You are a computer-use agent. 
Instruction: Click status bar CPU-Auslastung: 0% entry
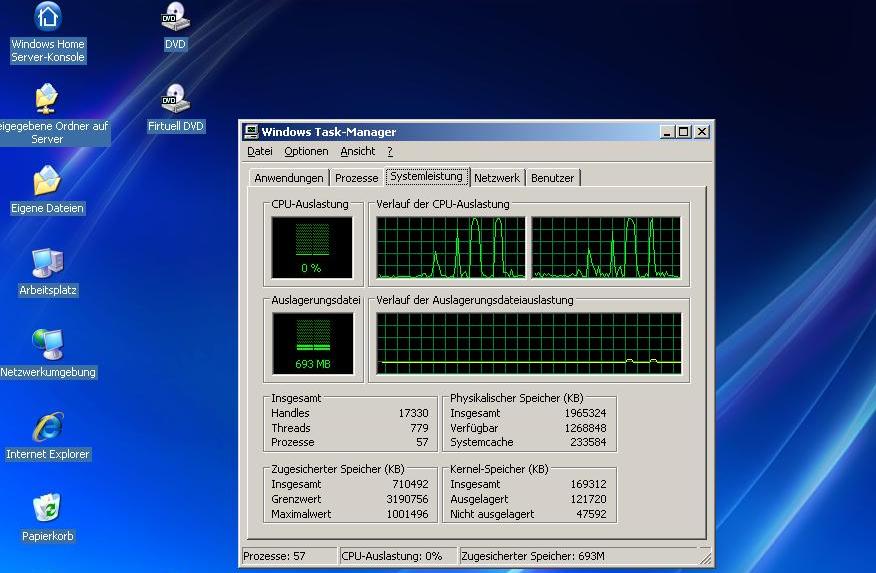[x=398, y=556]
